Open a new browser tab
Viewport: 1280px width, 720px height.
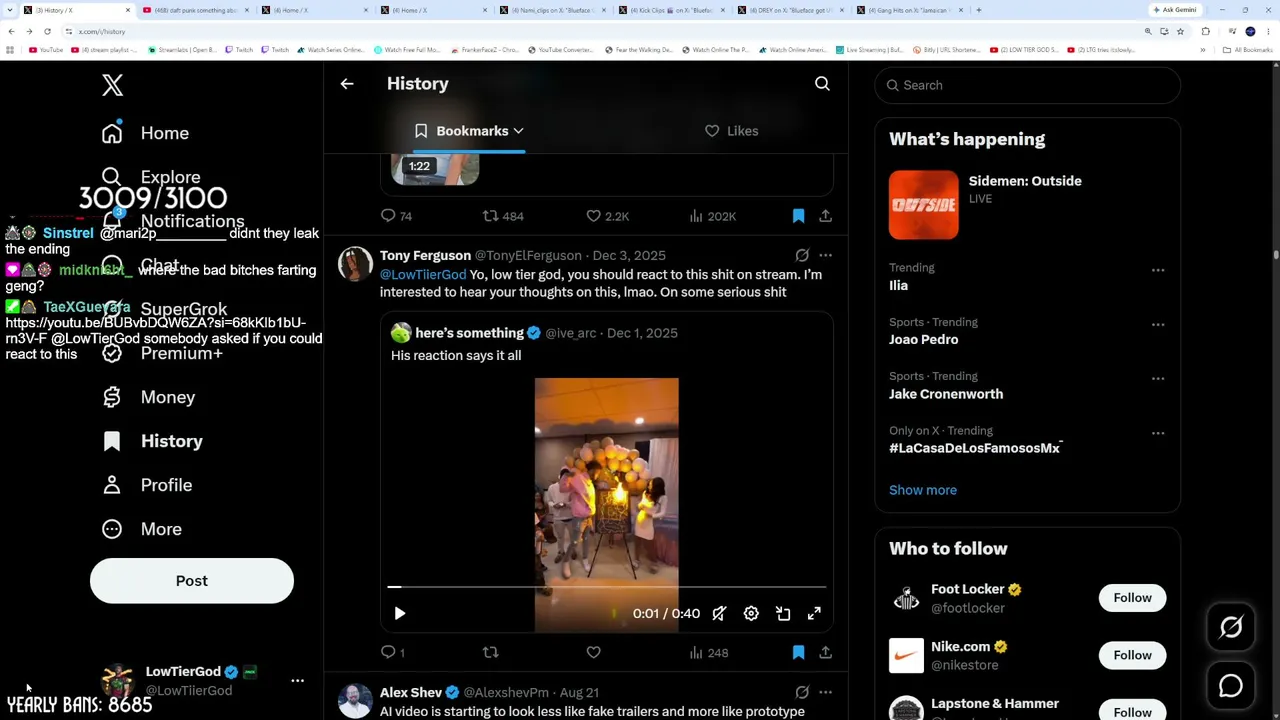pos(978,10)
